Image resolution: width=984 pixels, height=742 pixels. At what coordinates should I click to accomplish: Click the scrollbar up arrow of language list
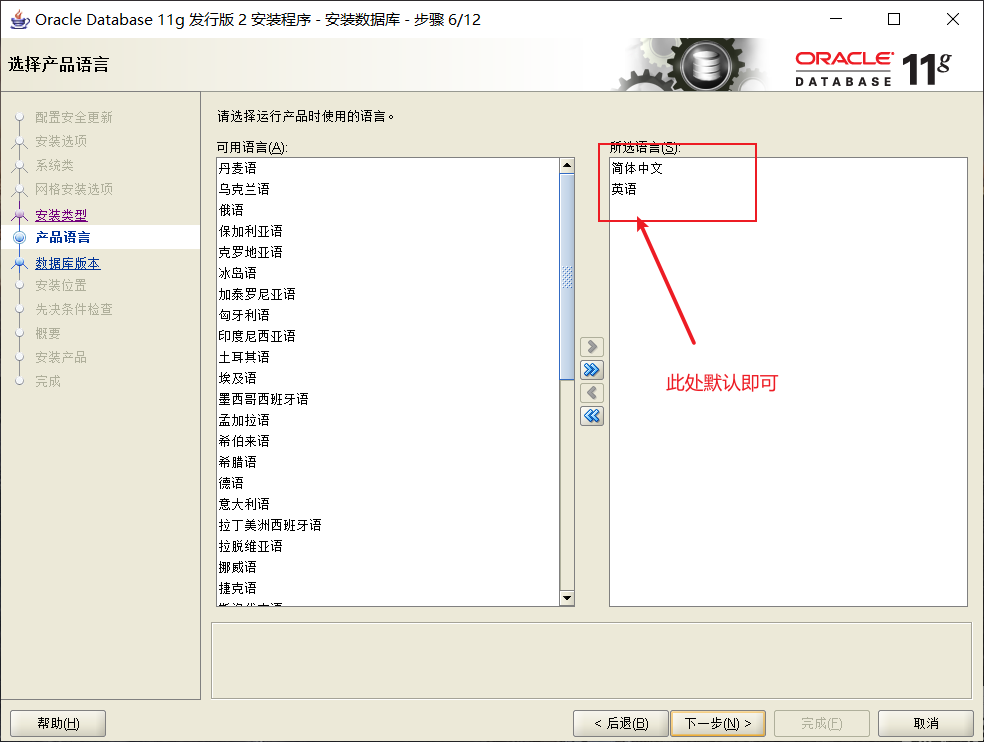(x=567, y=166)
